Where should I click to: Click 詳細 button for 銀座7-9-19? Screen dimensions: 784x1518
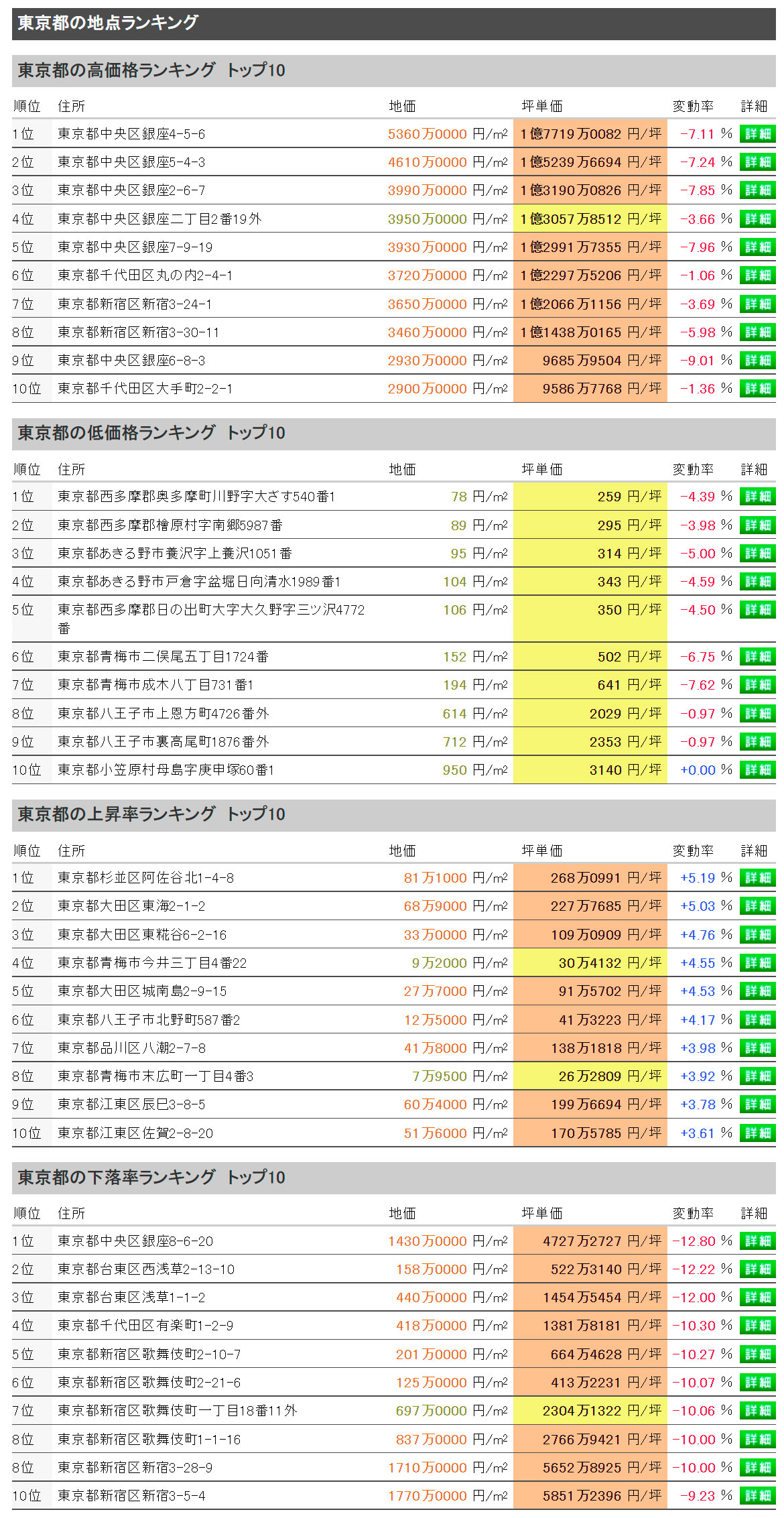757,247
